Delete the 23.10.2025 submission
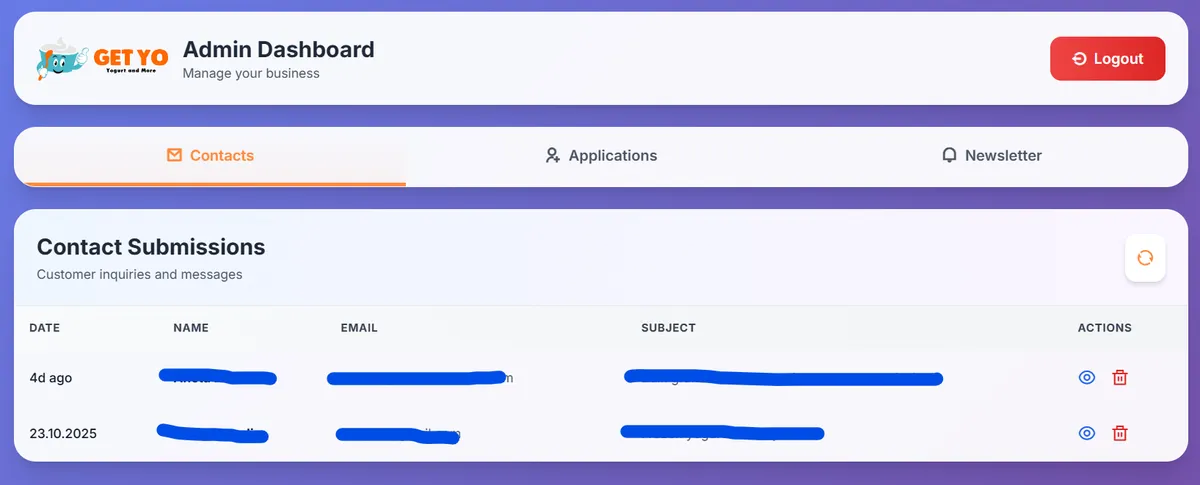This screenshot has width=1200, height=485. point(1120,433)
